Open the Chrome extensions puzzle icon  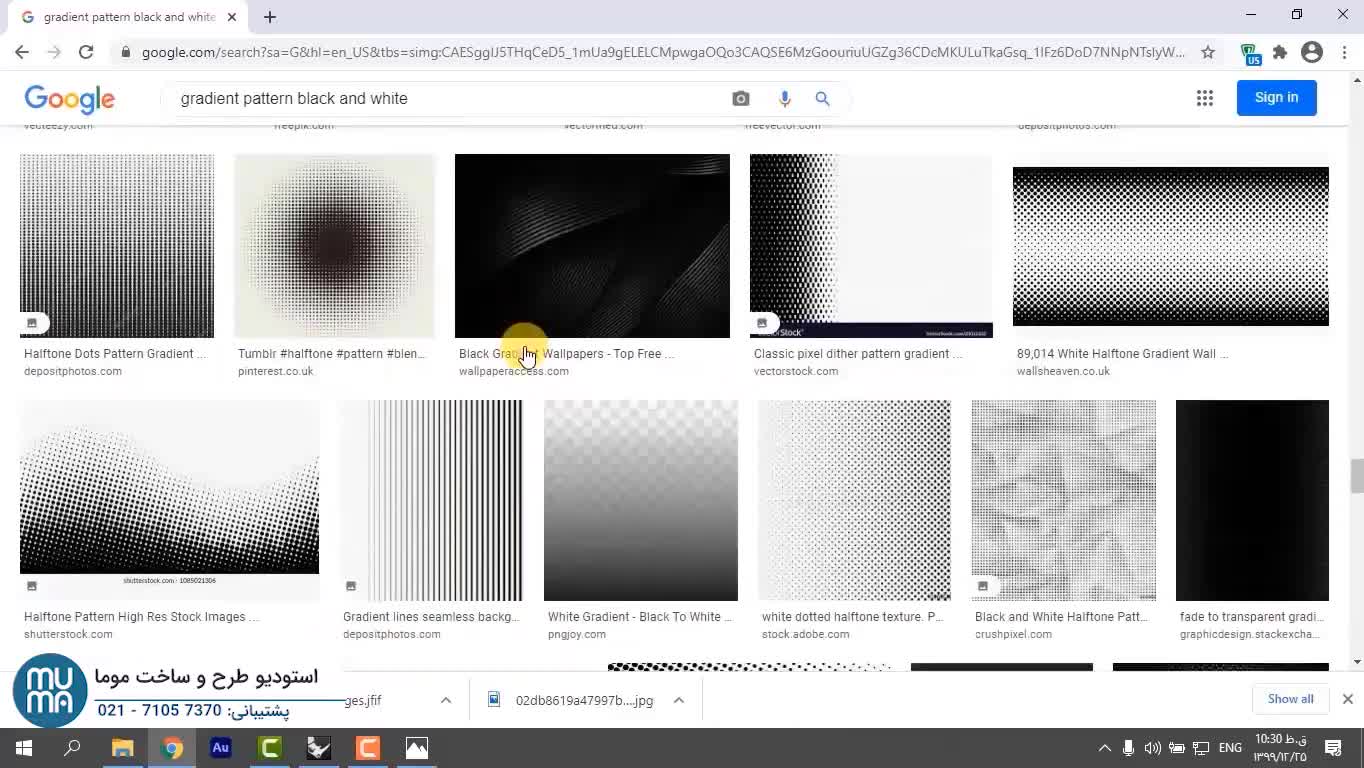[x=1280, y=52]
